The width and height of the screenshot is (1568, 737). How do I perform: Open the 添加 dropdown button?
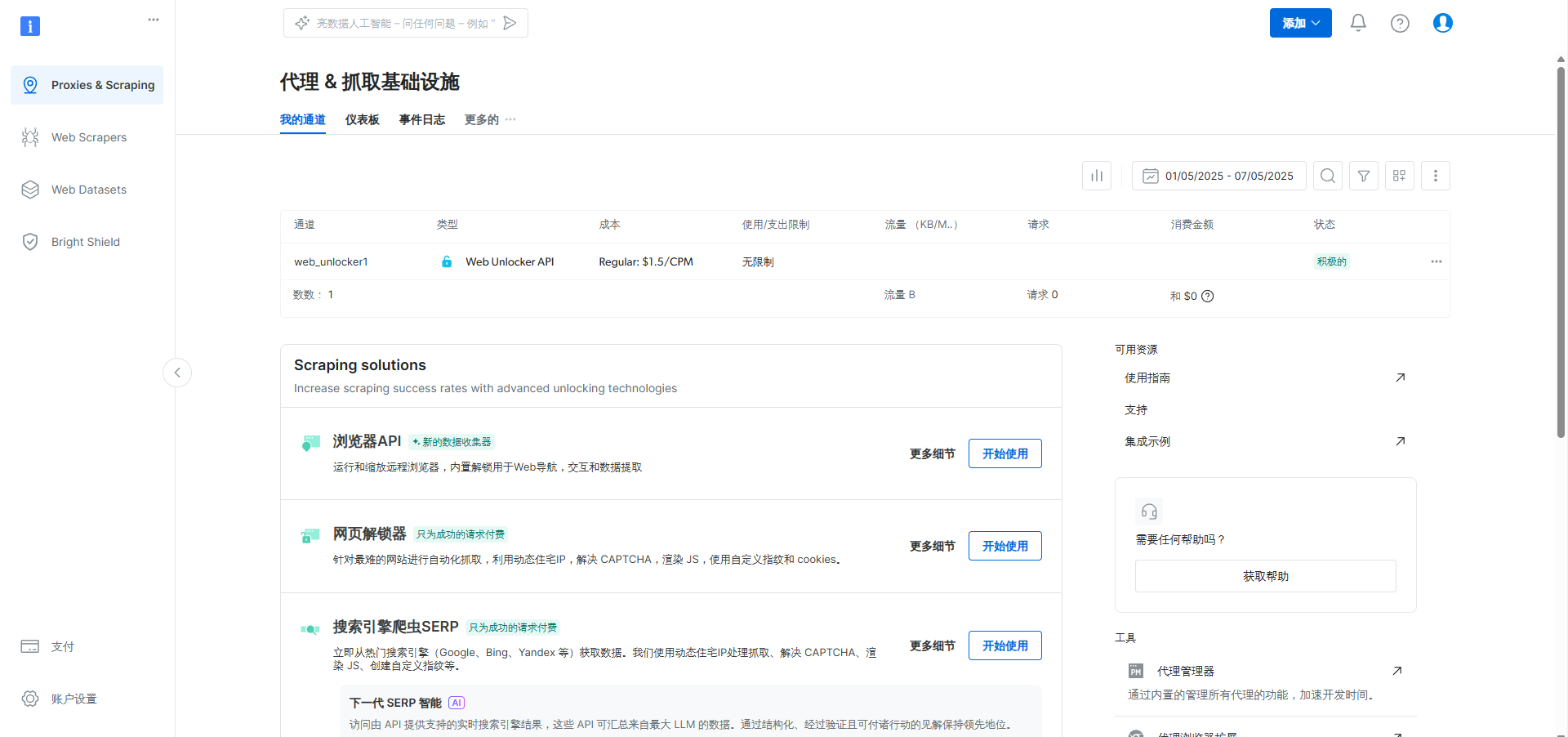click(x=1300, y=23)
